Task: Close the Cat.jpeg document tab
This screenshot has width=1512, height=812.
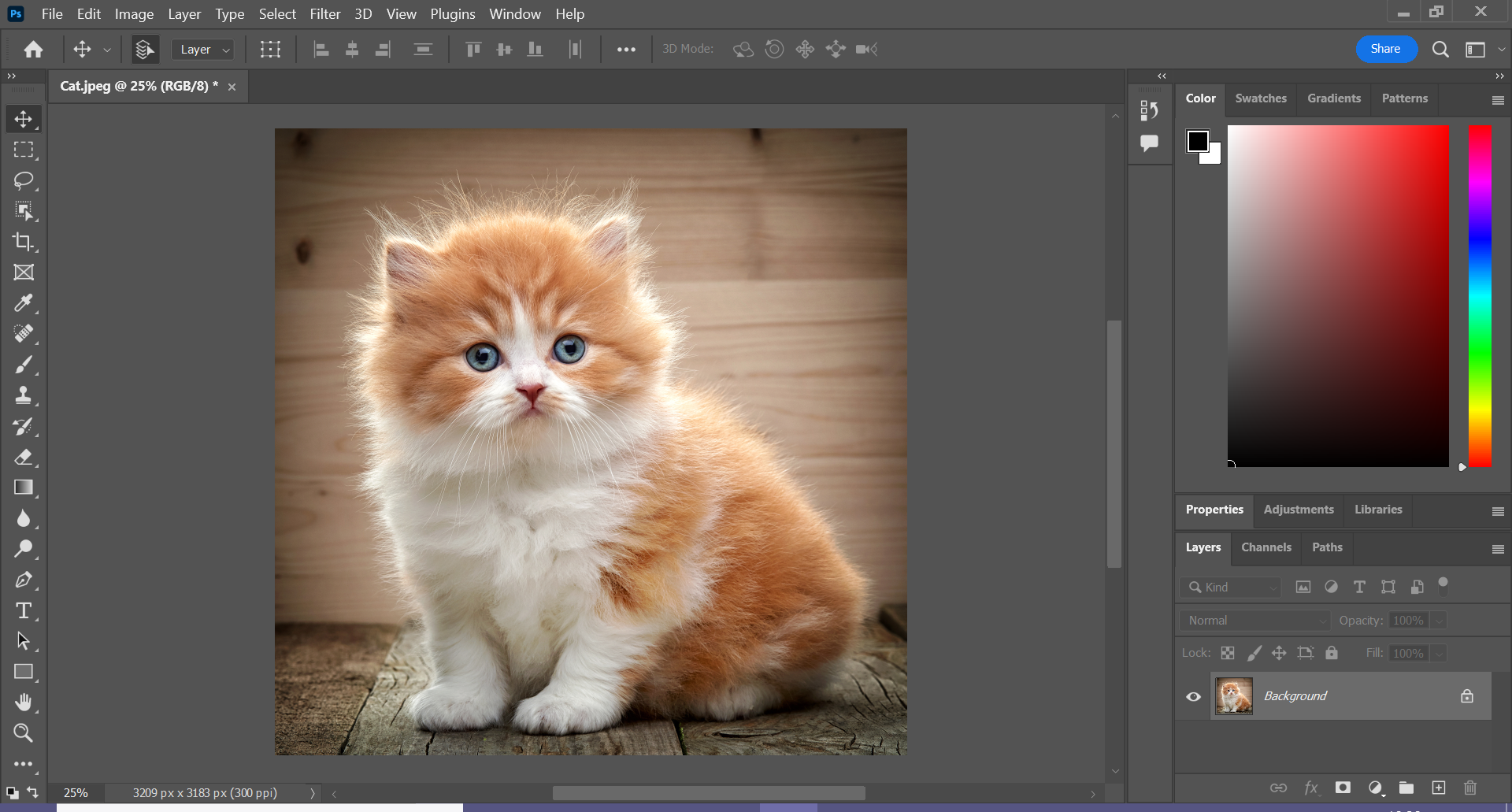Action: pyautogui.click(x=232, y=87)
